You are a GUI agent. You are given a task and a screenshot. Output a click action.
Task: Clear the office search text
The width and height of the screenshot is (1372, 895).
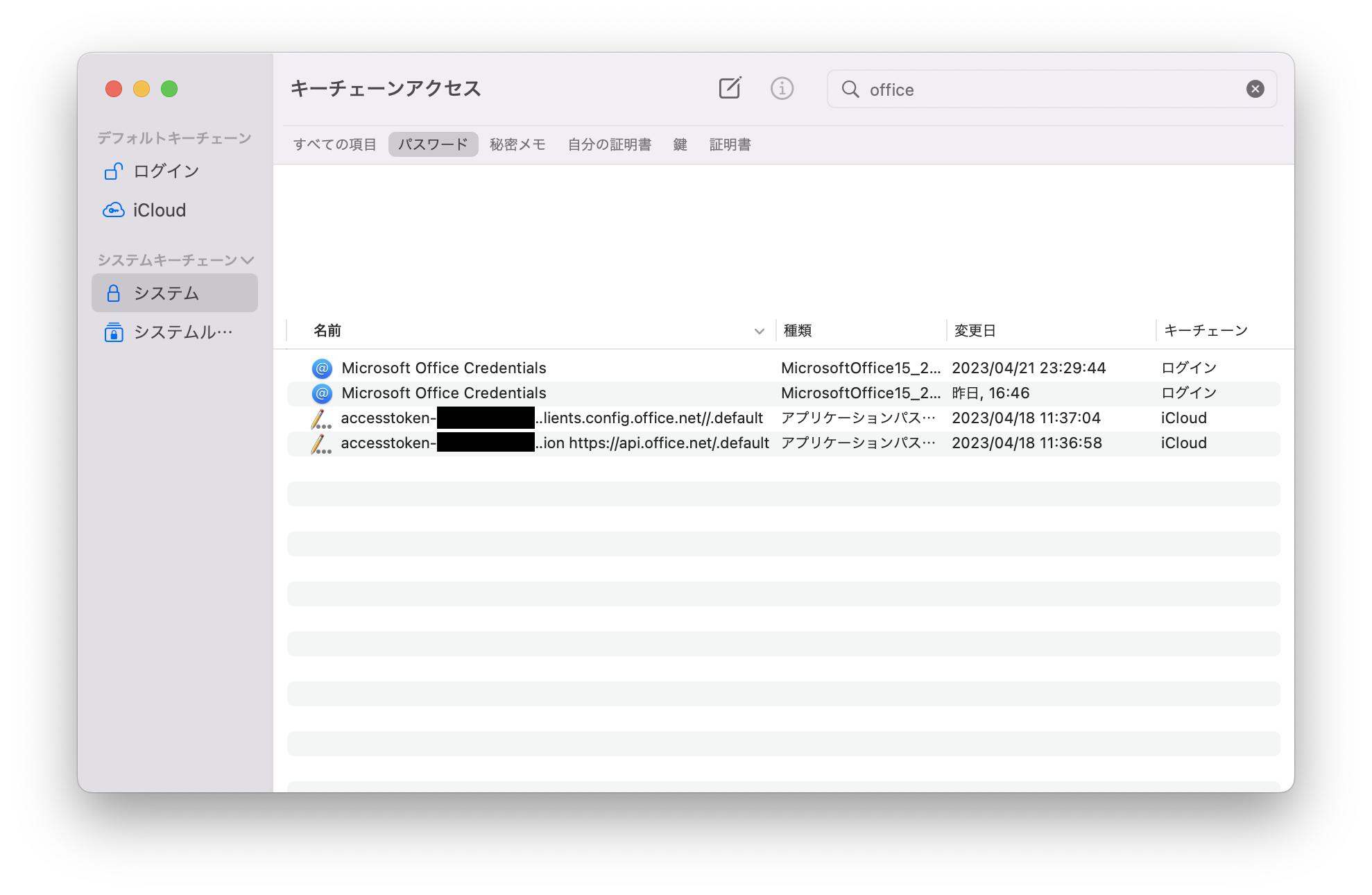click(1255, 89)
